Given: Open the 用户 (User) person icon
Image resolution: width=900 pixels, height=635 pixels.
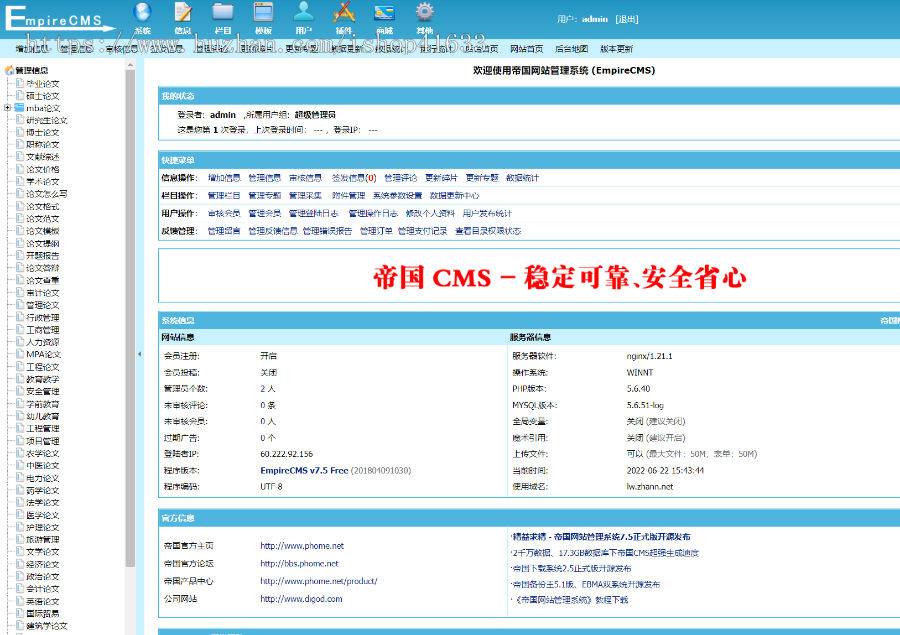Looking at the screenshot, I should tap(304, 13).
